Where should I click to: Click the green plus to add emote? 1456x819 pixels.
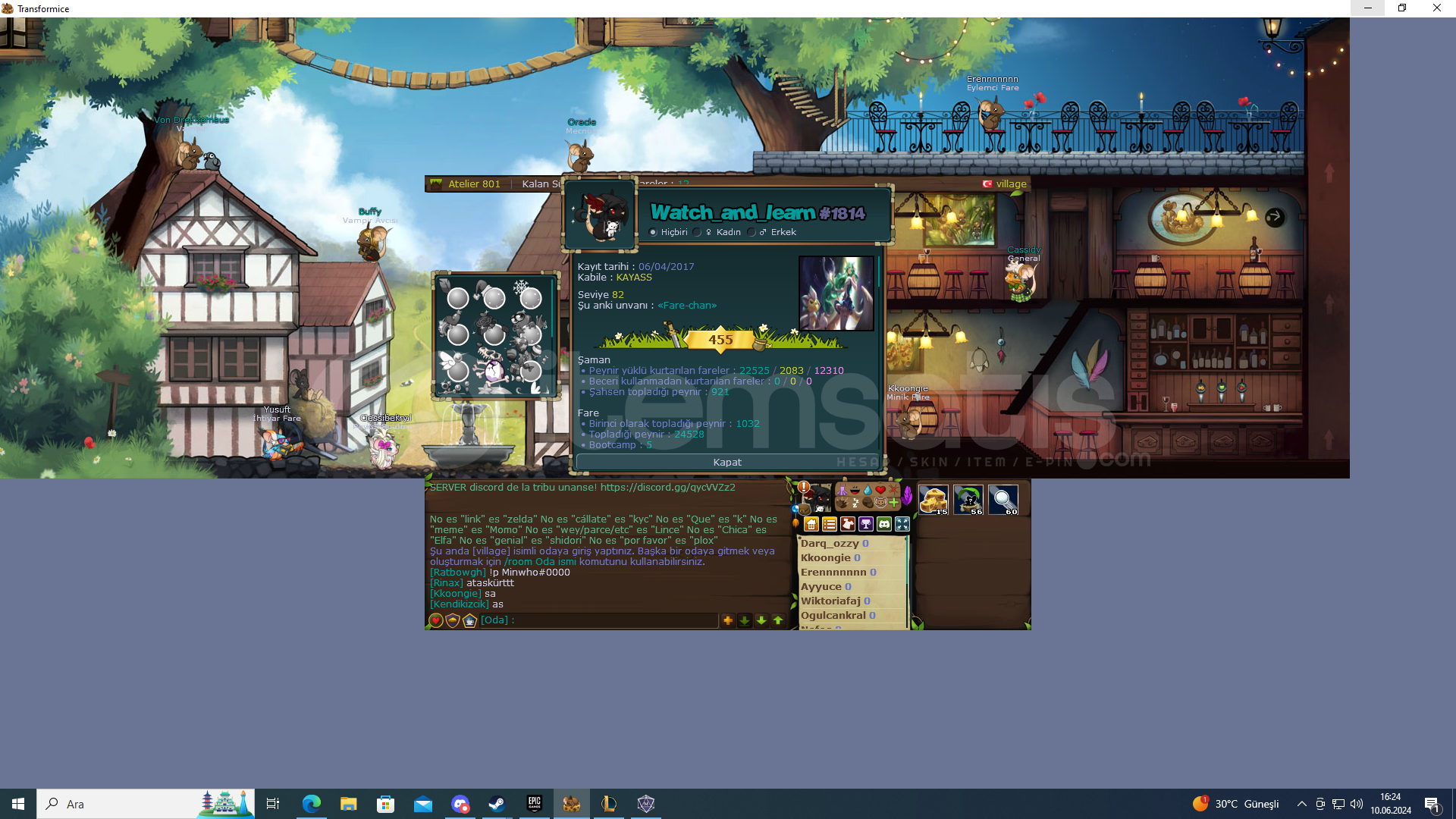click(893, 502)
